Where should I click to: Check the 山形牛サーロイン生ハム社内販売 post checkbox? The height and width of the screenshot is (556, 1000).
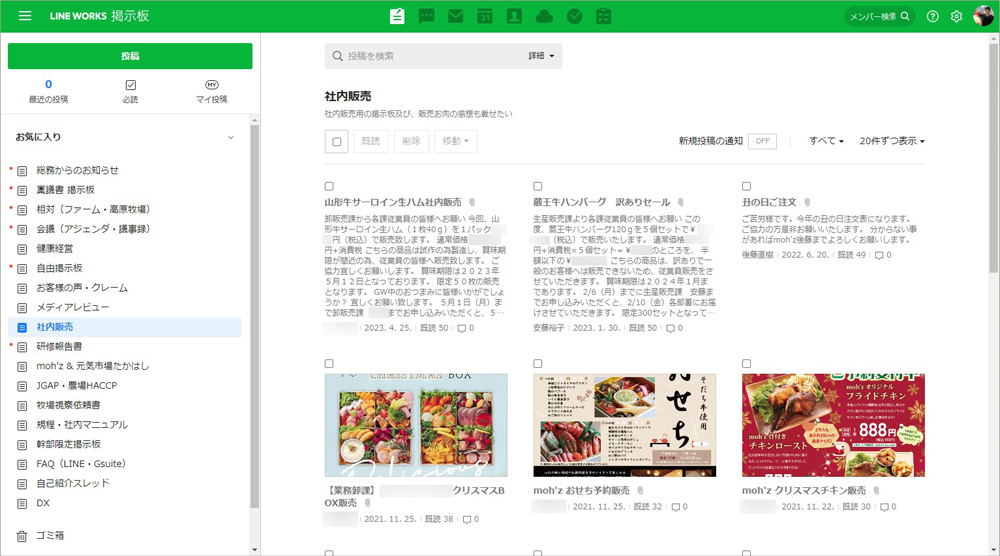330,186
